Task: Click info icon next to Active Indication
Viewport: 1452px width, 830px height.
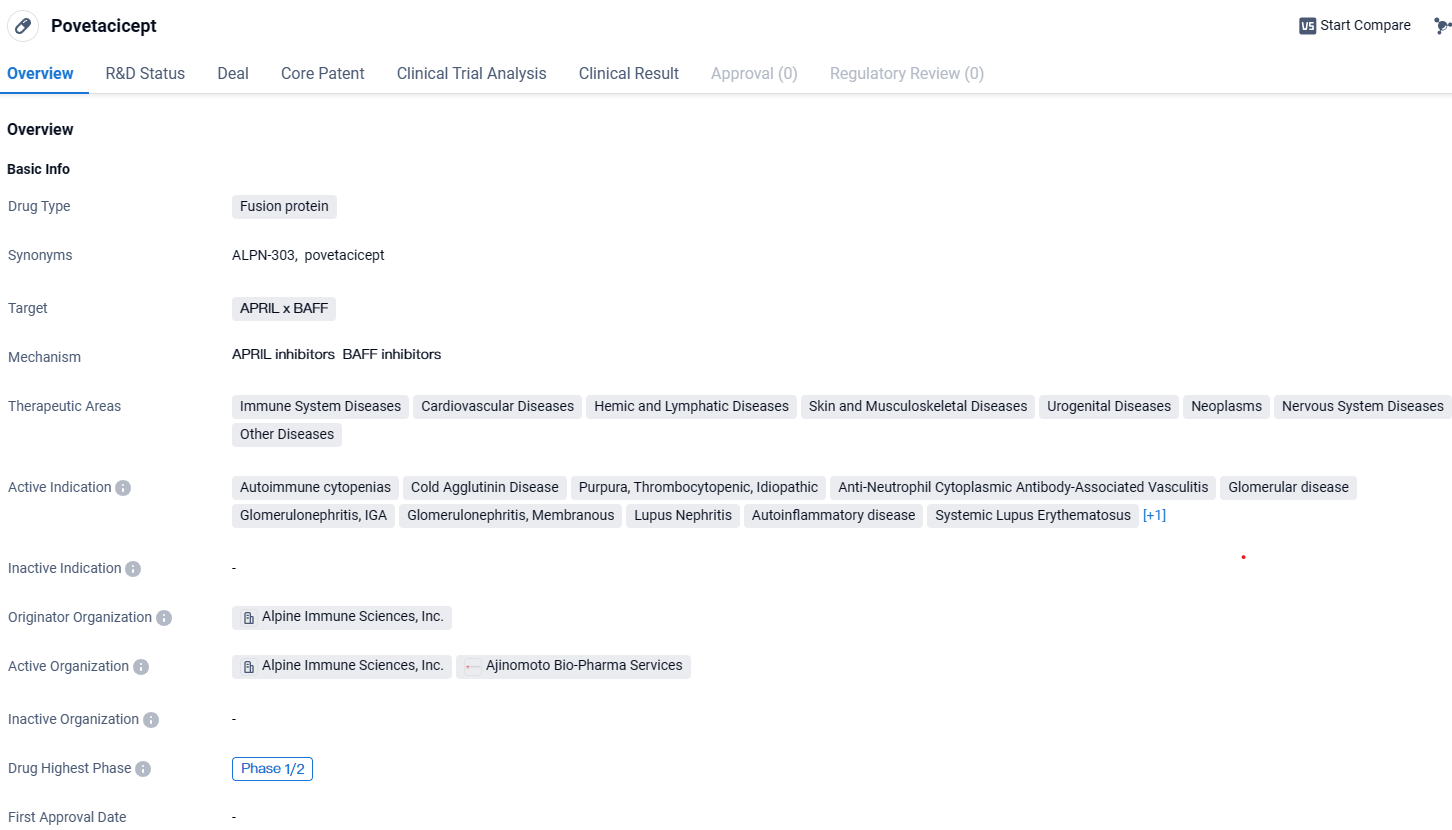Action: tap(123, 488)
